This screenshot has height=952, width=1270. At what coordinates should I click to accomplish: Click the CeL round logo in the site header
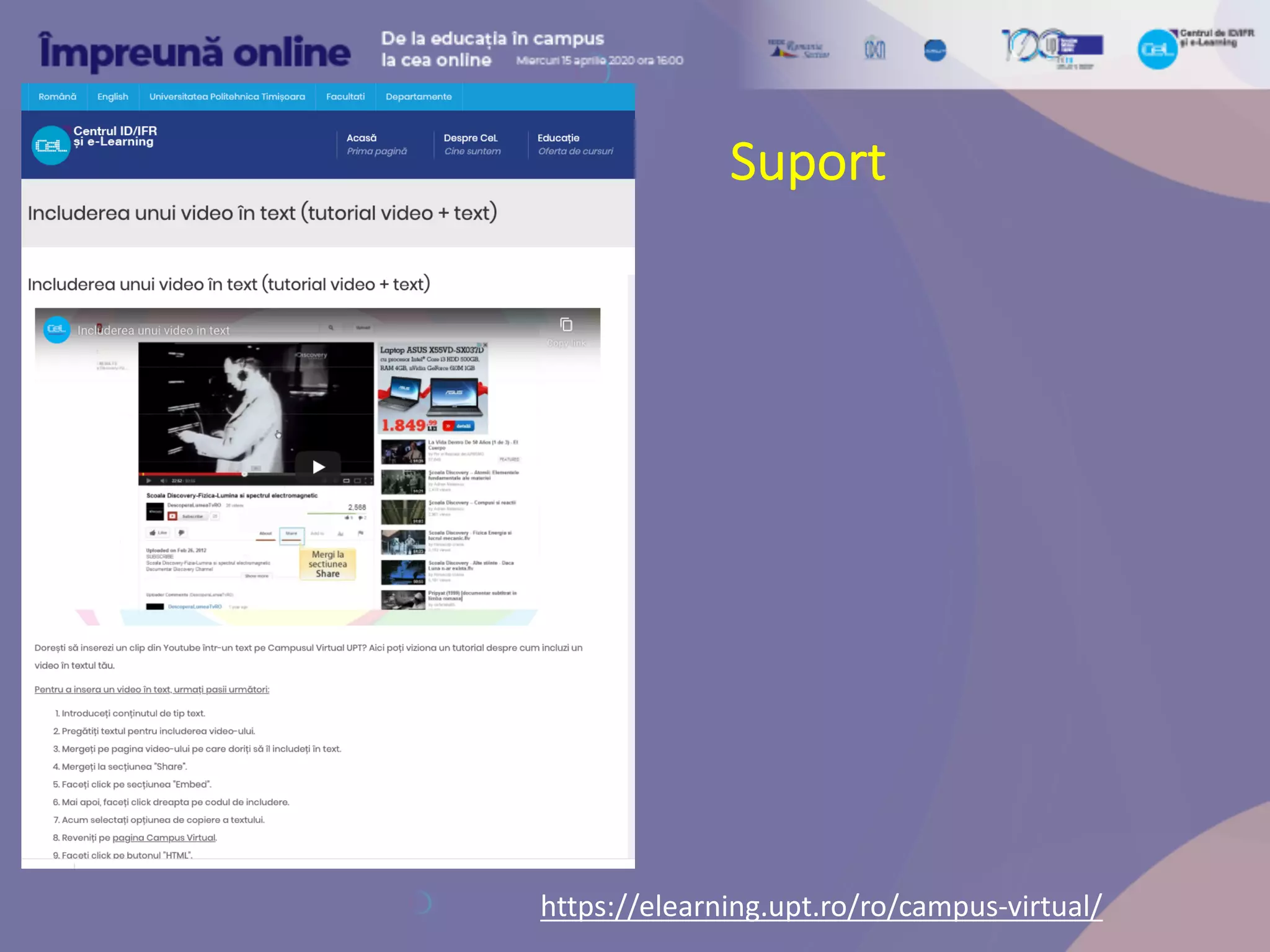[x=51, y=145]
